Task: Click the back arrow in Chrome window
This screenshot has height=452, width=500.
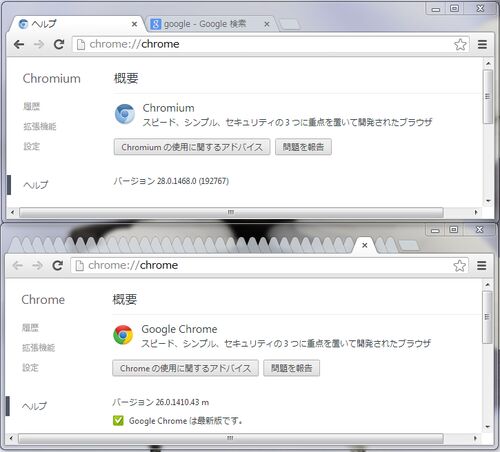Action: (18, 266)
